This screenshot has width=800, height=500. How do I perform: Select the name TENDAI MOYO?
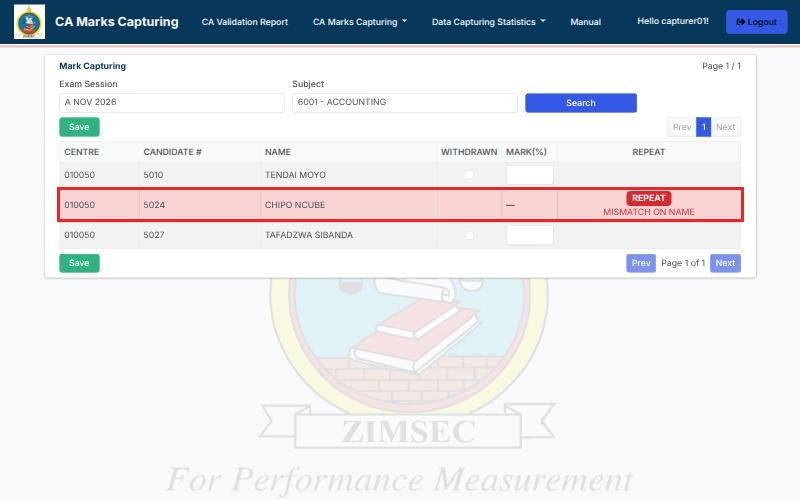pyautogui.click(x=295, y=175)
